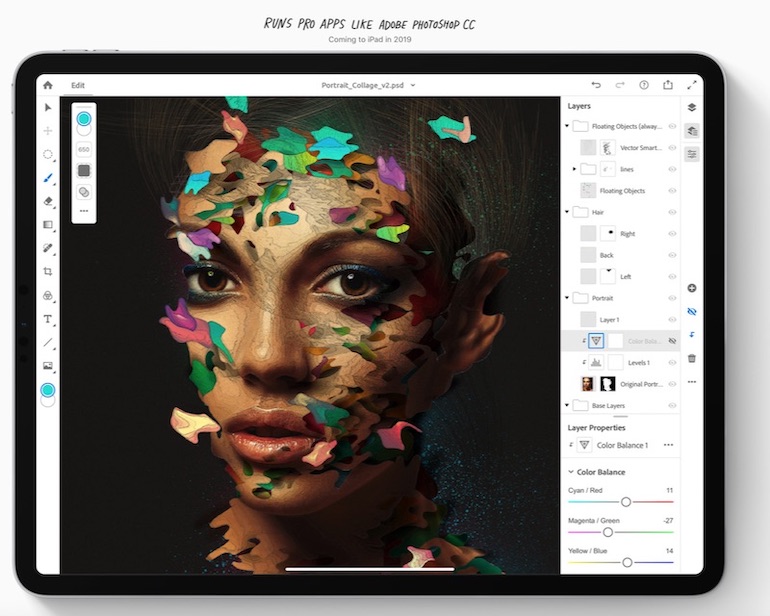Select the Original Portrait layer
This screenshot has height=616, width=770.
620,384
